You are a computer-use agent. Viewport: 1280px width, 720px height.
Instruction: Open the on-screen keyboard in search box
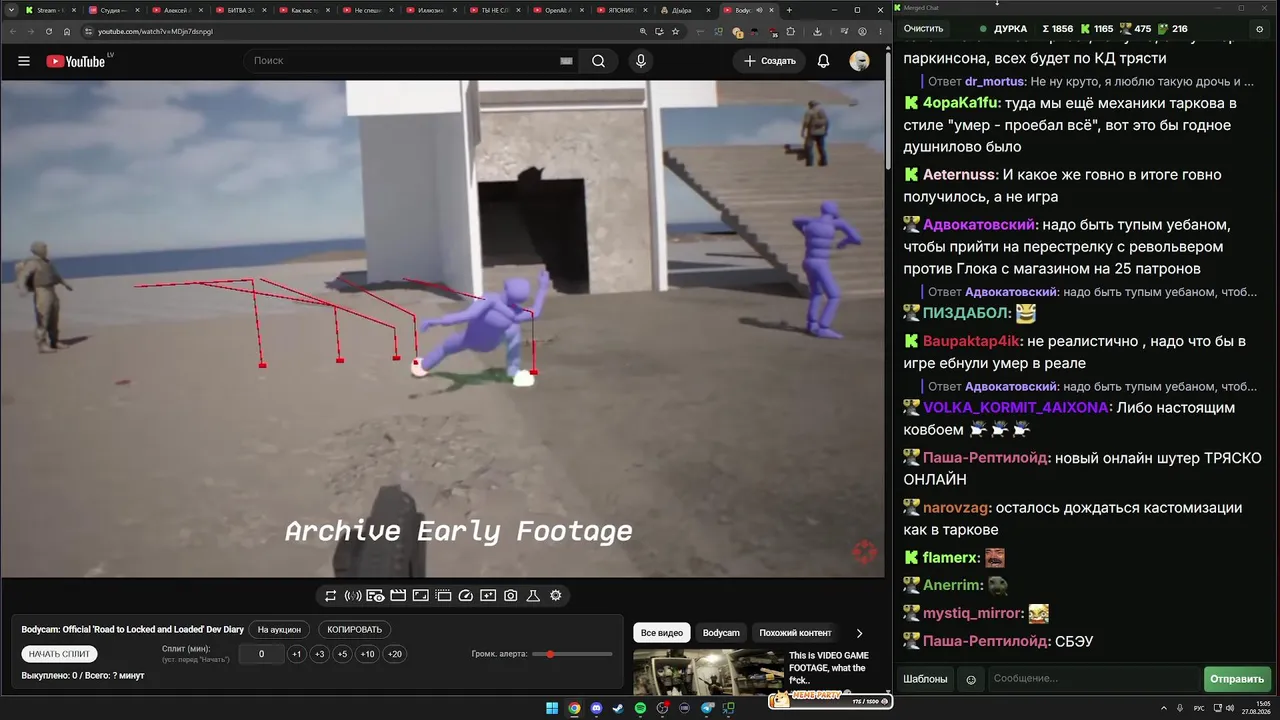click(x=566, y=61)
